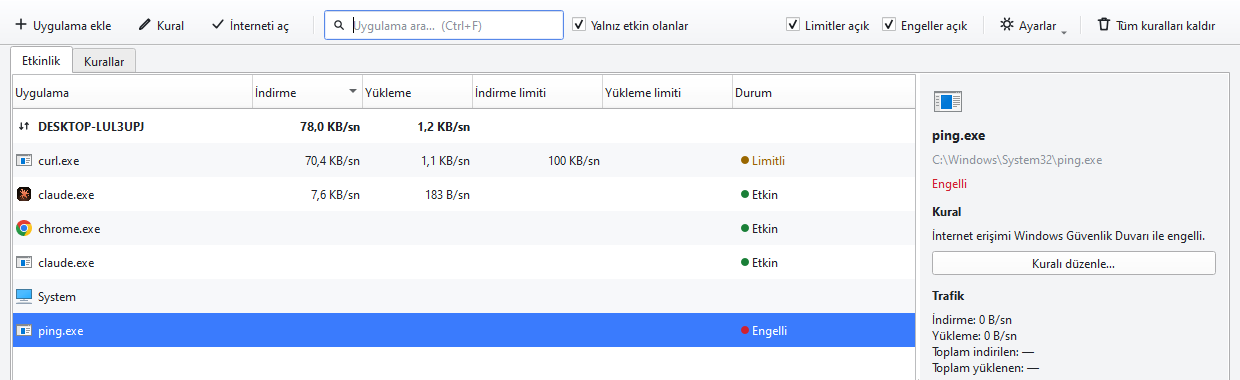Click the Kural toolbar button

point(161,25)
